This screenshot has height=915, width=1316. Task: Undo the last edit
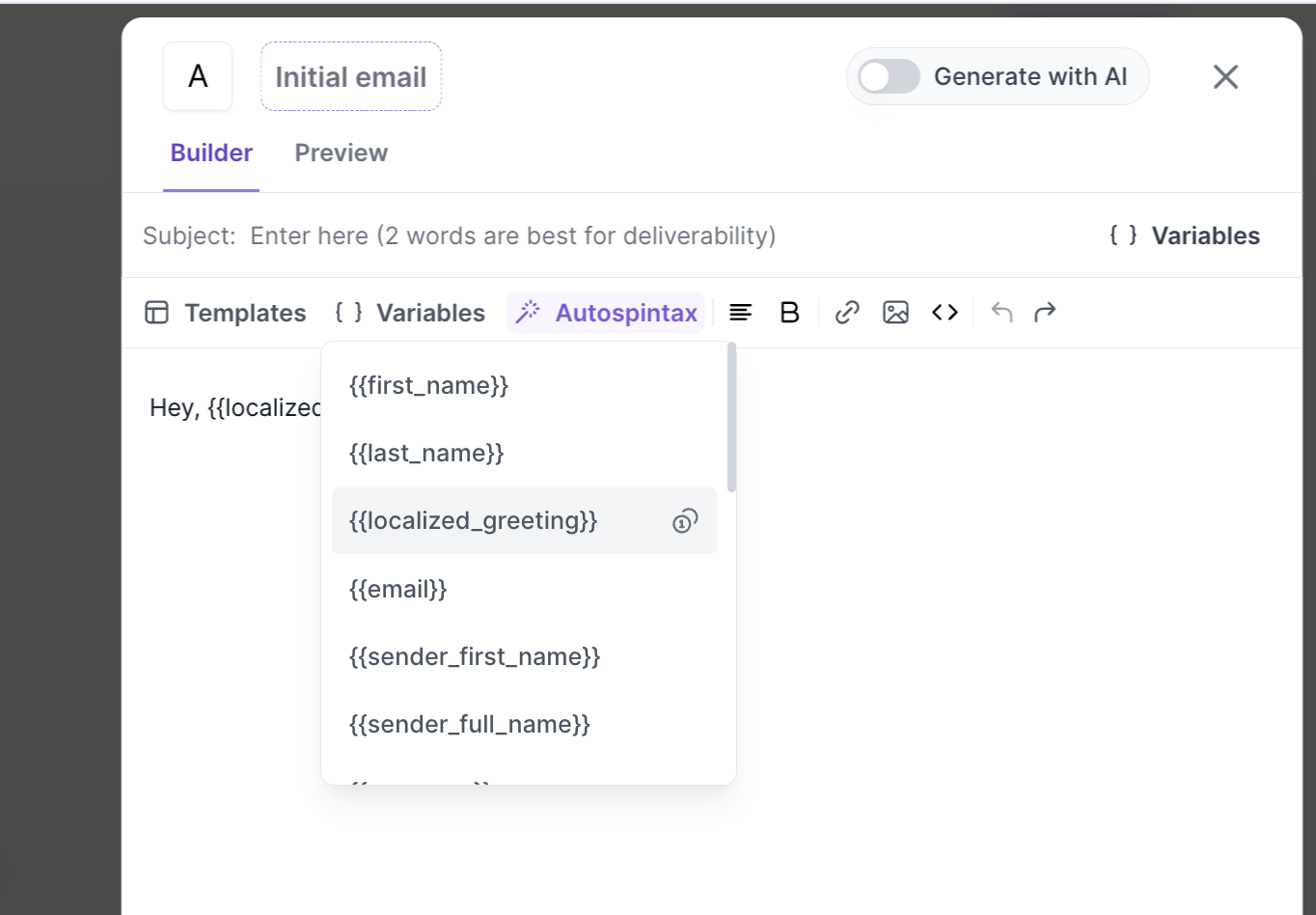click(1001, 313)
